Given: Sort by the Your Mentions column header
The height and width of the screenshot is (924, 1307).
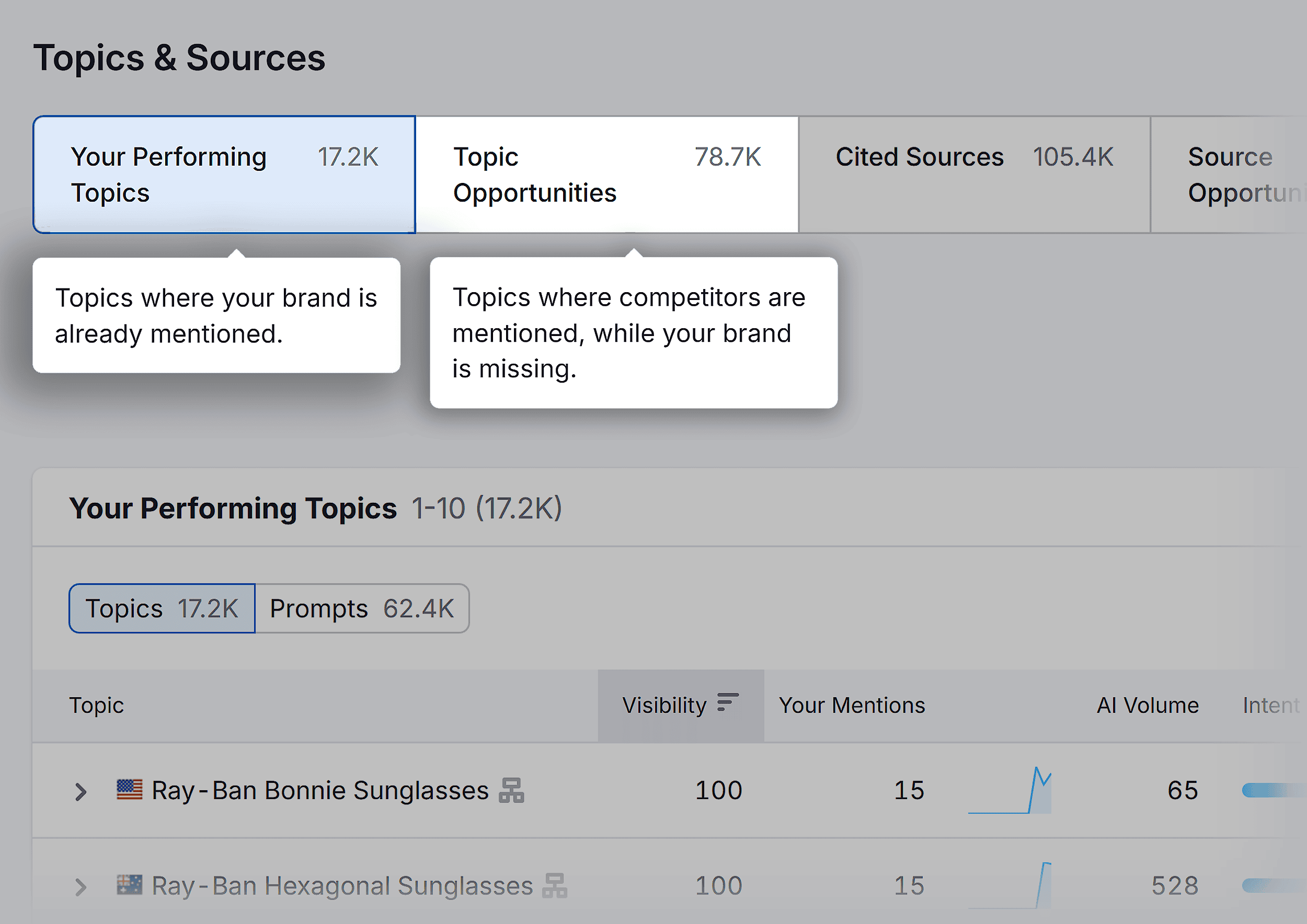Looking at the screenshot, I should click(x=852, y=704).
